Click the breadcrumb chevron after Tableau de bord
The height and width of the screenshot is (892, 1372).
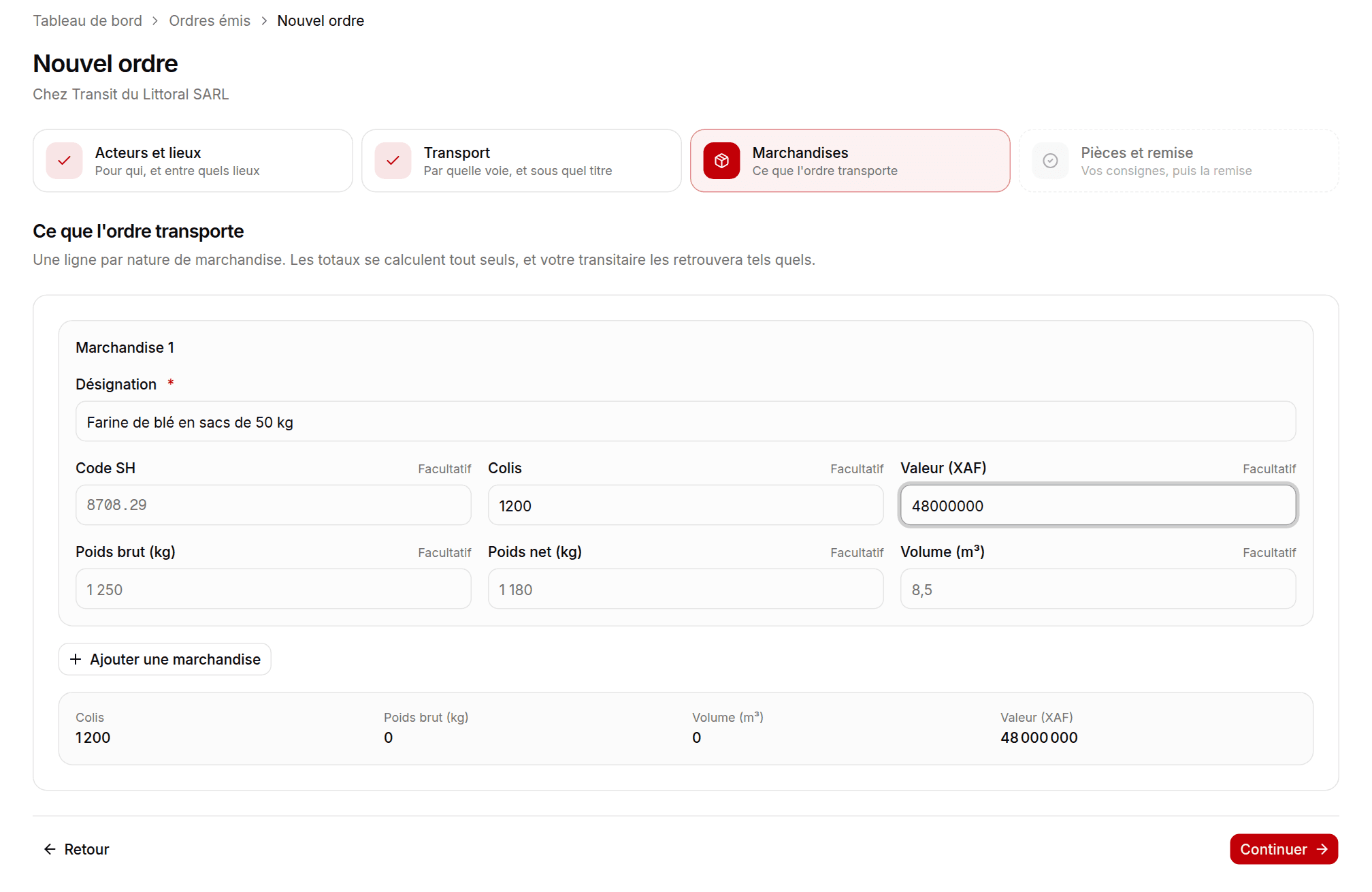click(155, 21)
